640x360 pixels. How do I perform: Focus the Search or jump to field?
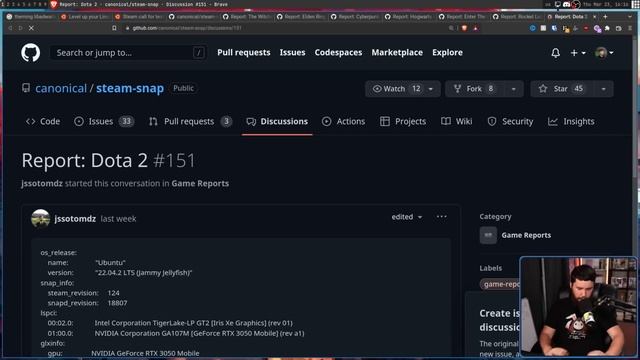pyautogui.click(x=127, y=53)
